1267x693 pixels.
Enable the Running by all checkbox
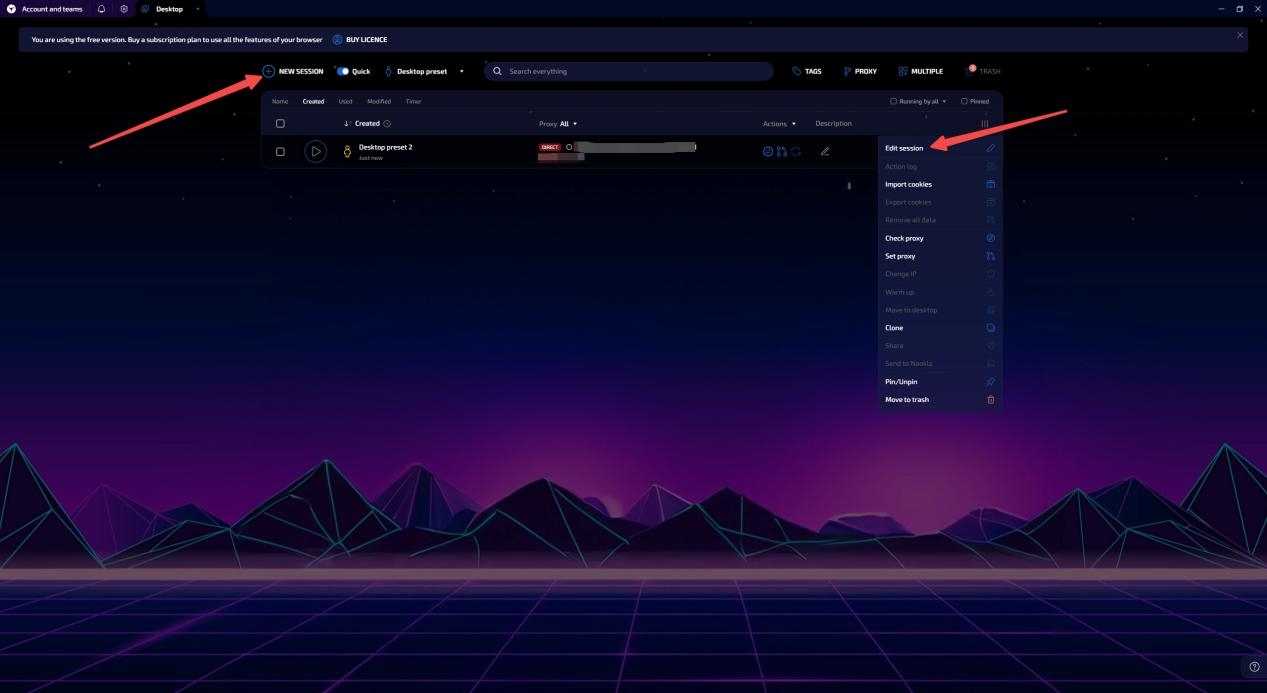click(x=894, y=101)
